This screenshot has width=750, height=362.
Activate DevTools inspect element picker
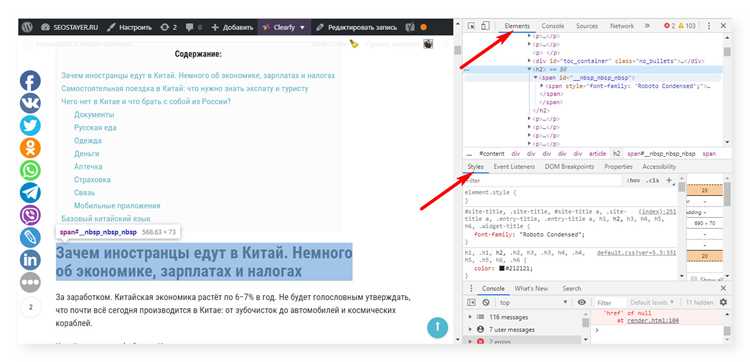point(471,26)
